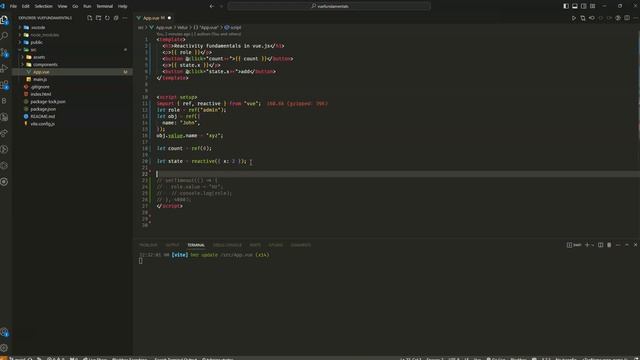The width and height of the screenshot is (640, 360).
Task: Open the Run and Debug view
Action: tap(4, 68)
